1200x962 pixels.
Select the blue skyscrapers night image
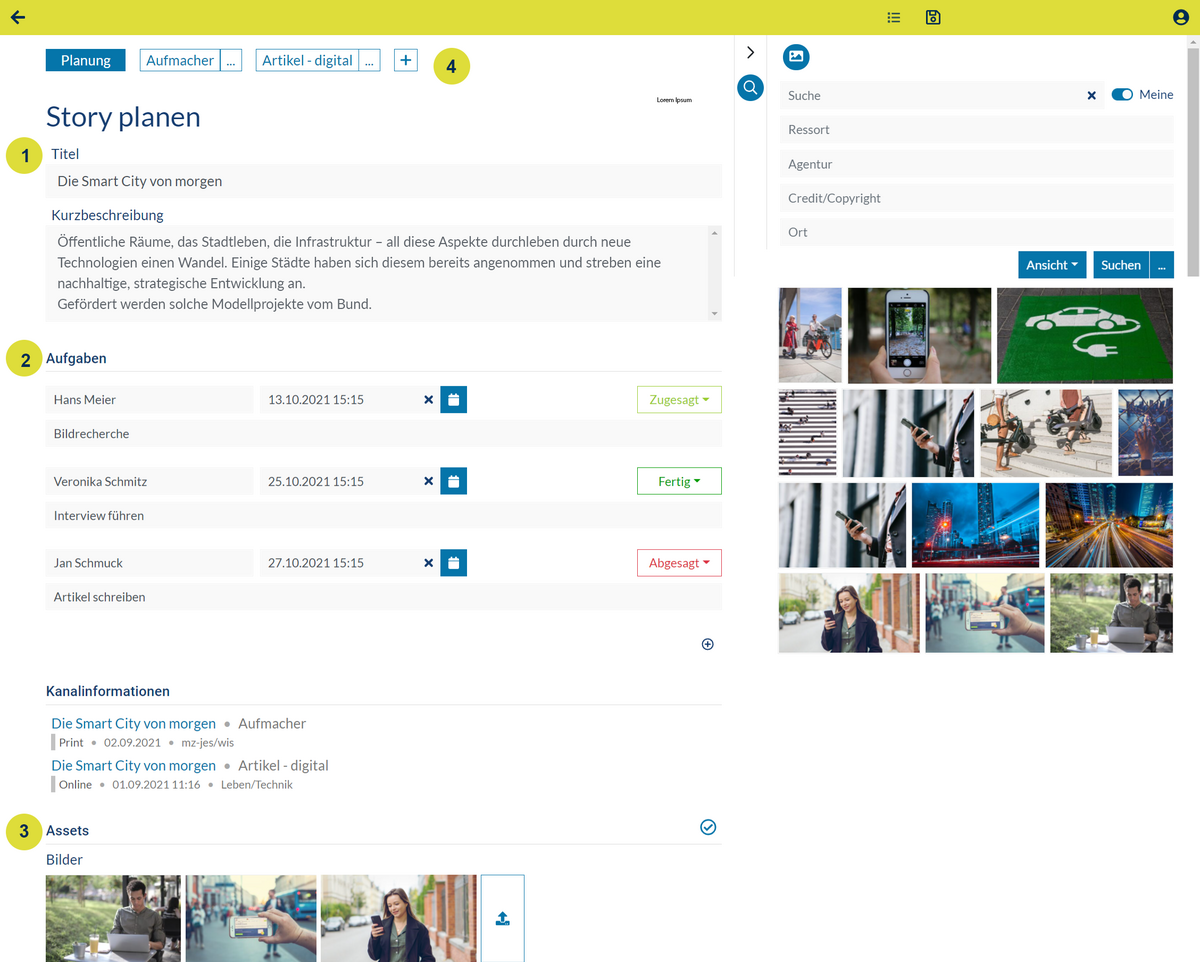point(976,525)
